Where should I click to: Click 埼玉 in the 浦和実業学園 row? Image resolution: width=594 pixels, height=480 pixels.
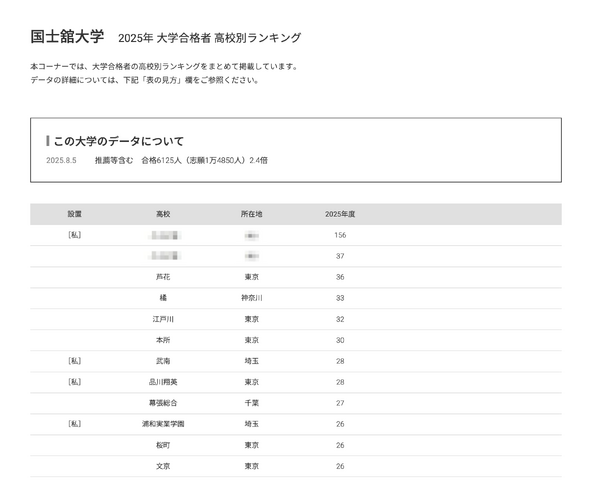[x=252, y=424]
